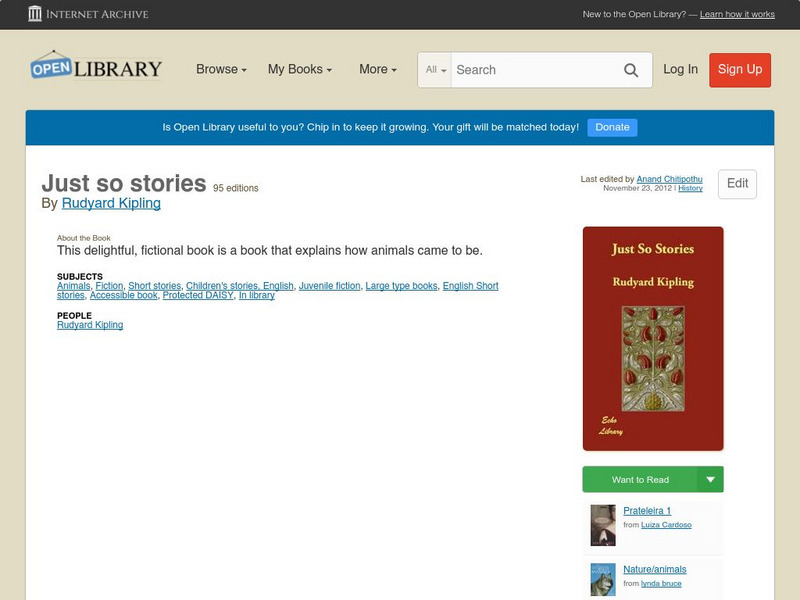This screenshot has height=600, width=800.
Task: Open the History link
Action: (690, 188)
